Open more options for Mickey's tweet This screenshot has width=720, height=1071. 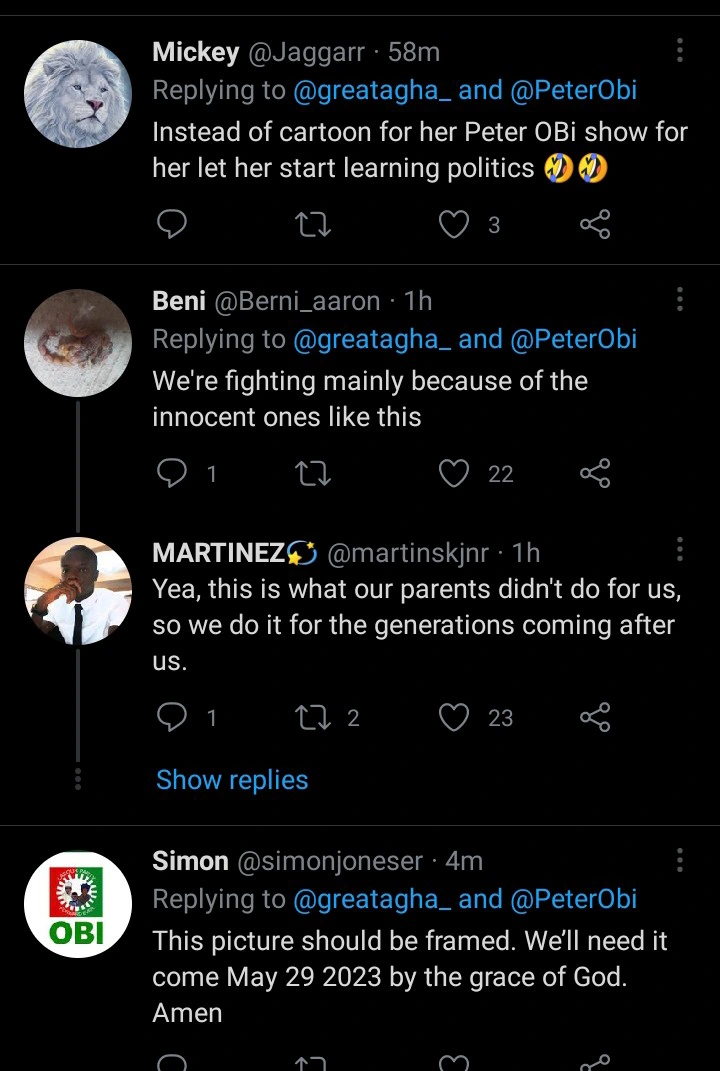tap(680, 51)
